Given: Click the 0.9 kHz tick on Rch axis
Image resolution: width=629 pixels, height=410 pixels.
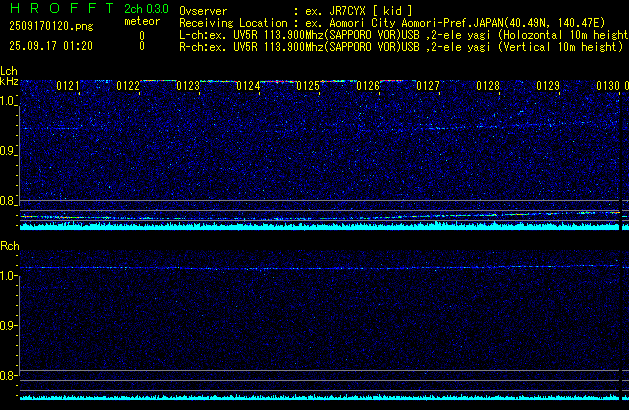Looking at the screenshot, I should point(8,325).
